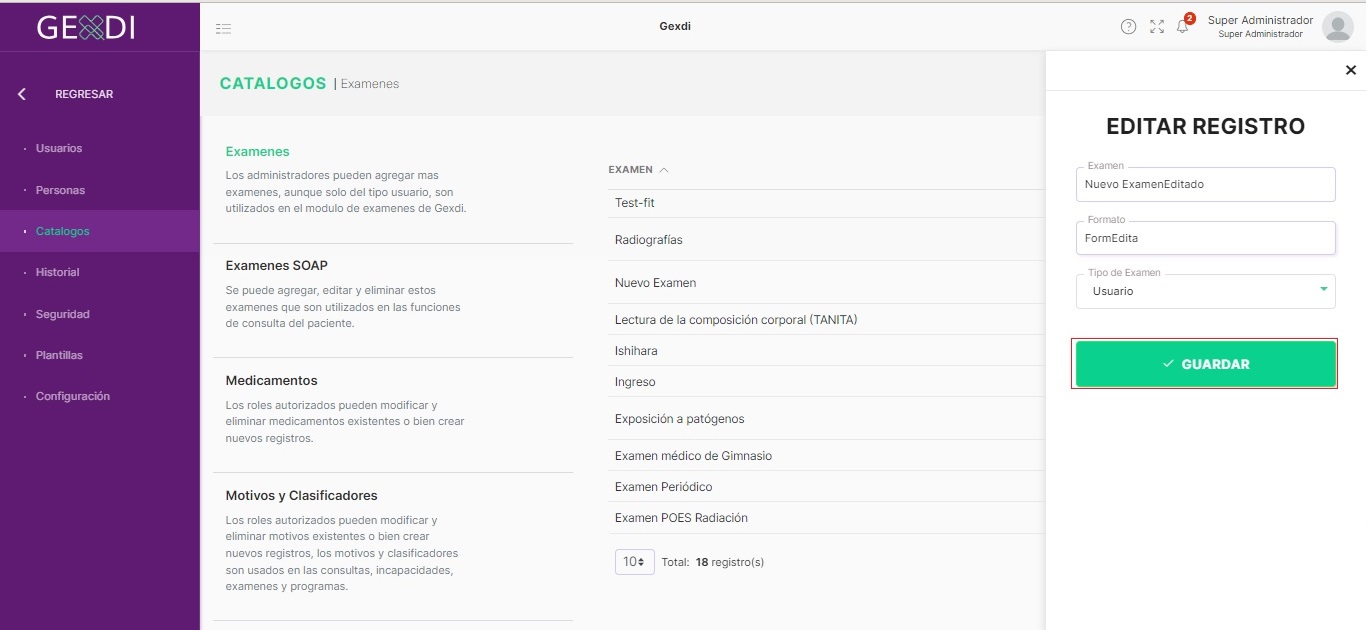Select the Test-fit row
Image resolution: width=1368 pixels, height=630 pixels.
point(827,203)
